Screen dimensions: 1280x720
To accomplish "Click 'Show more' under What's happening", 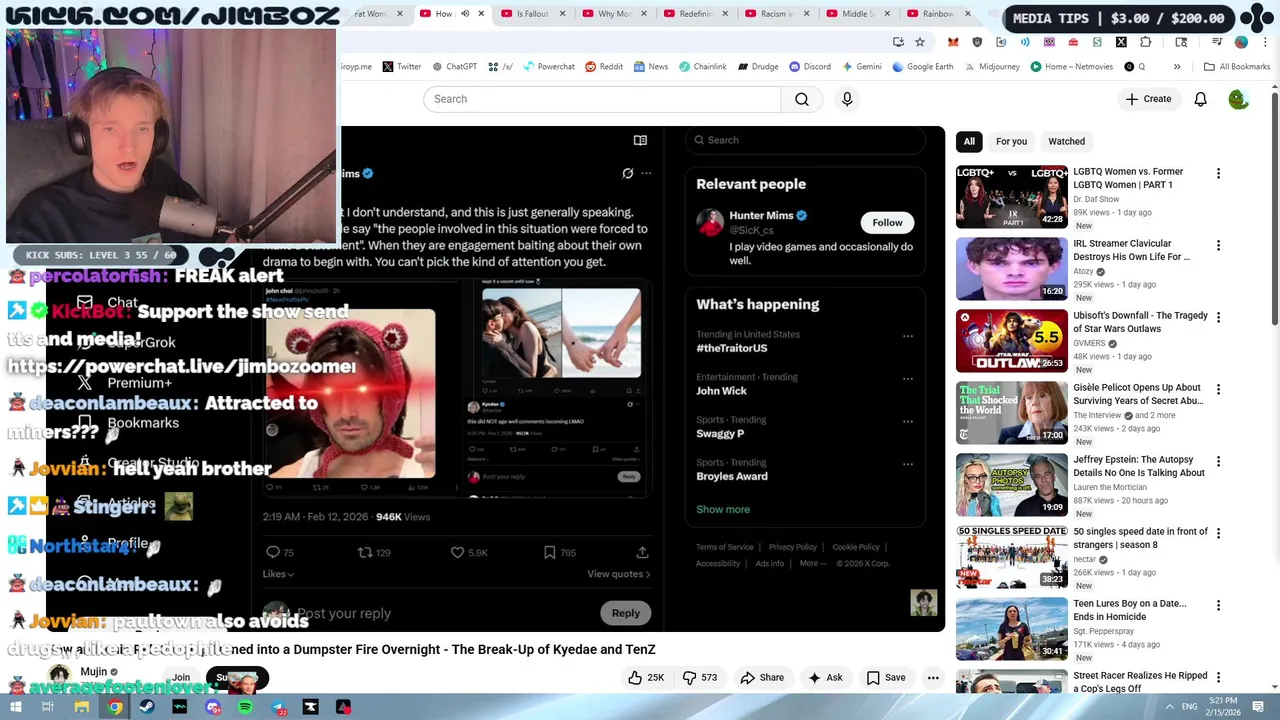I will click(723, 509).
